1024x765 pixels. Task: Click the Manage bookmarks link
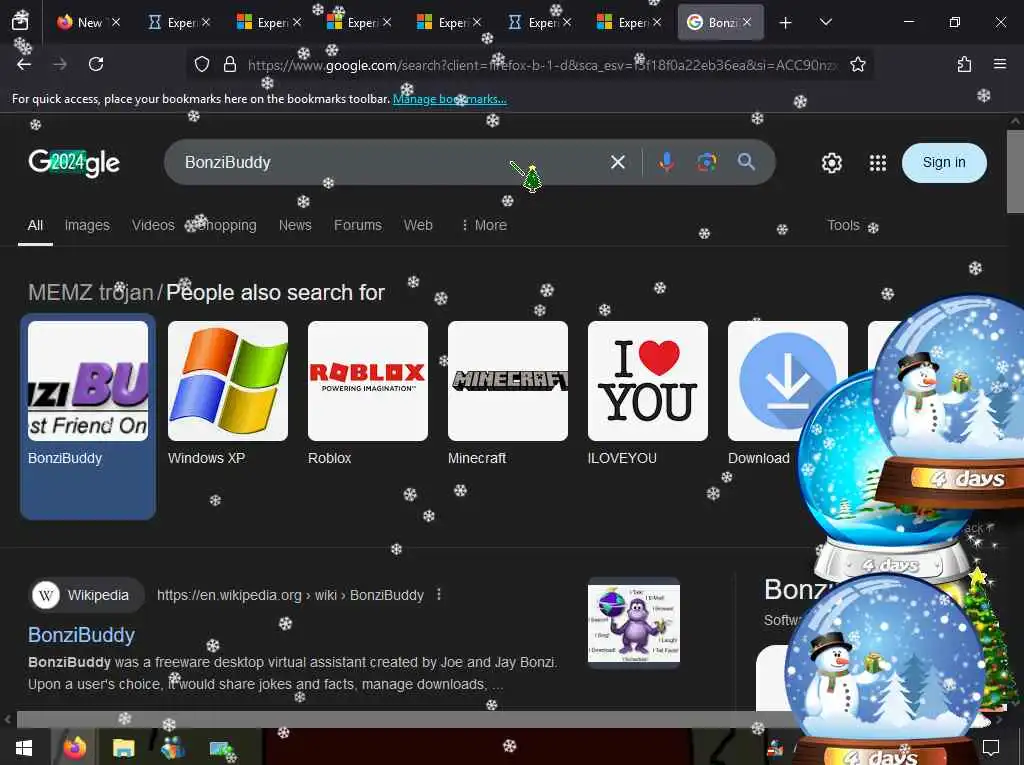pos(449,99)
